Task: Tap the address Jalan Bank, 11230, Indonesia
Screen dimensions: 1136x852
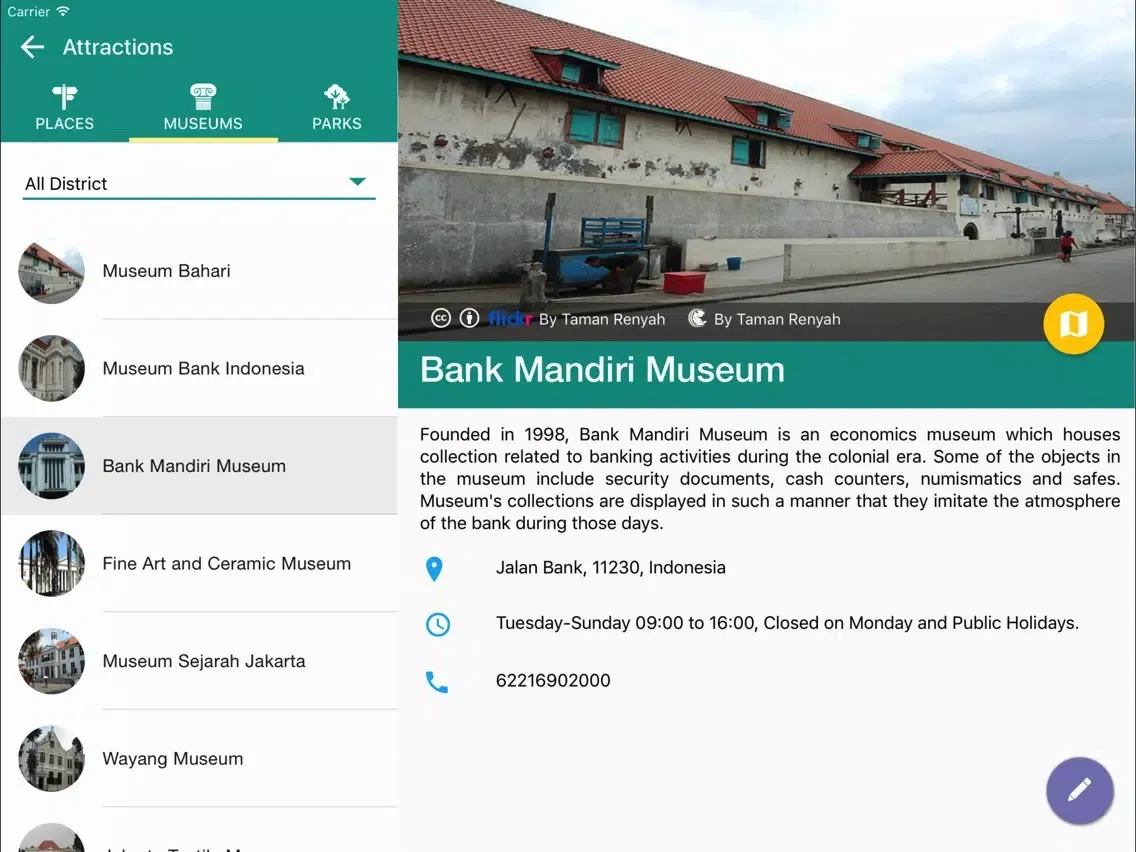Action: (610, 567)
